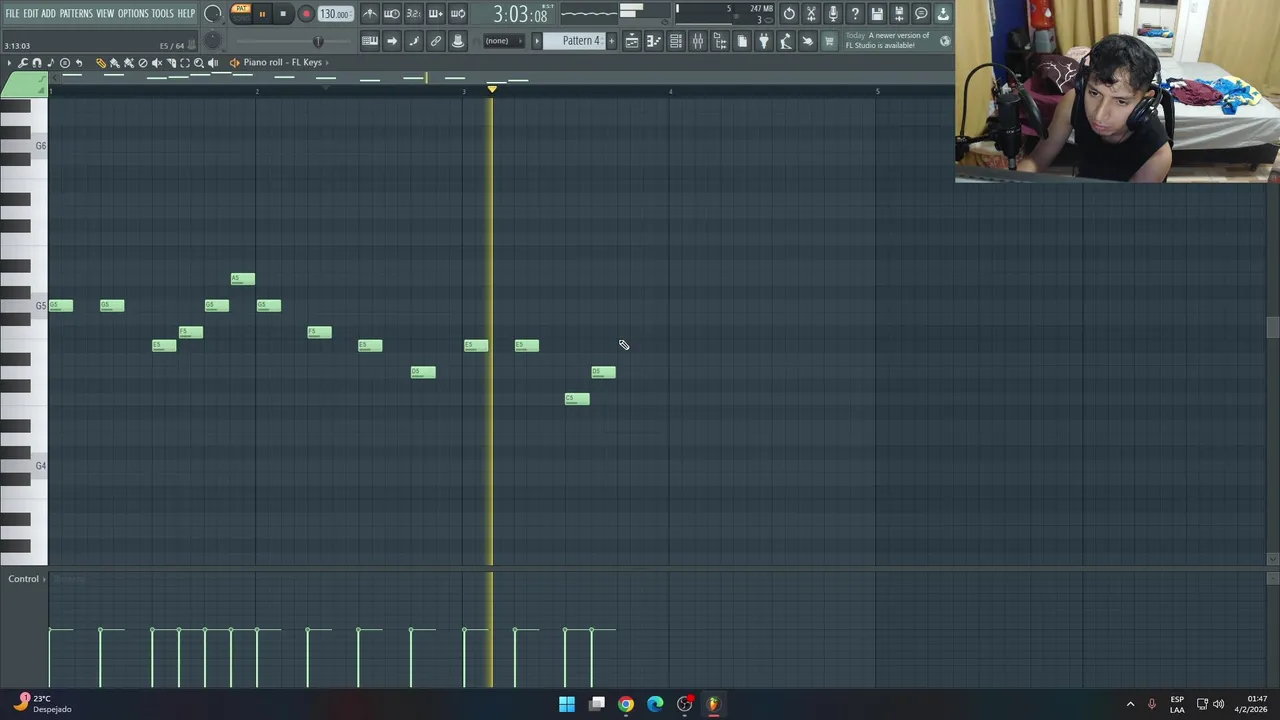The width and height of the screenshot is (1280, 720).
Task: Open the piano roll wrench Tools menu
Action: pos(22,62)
